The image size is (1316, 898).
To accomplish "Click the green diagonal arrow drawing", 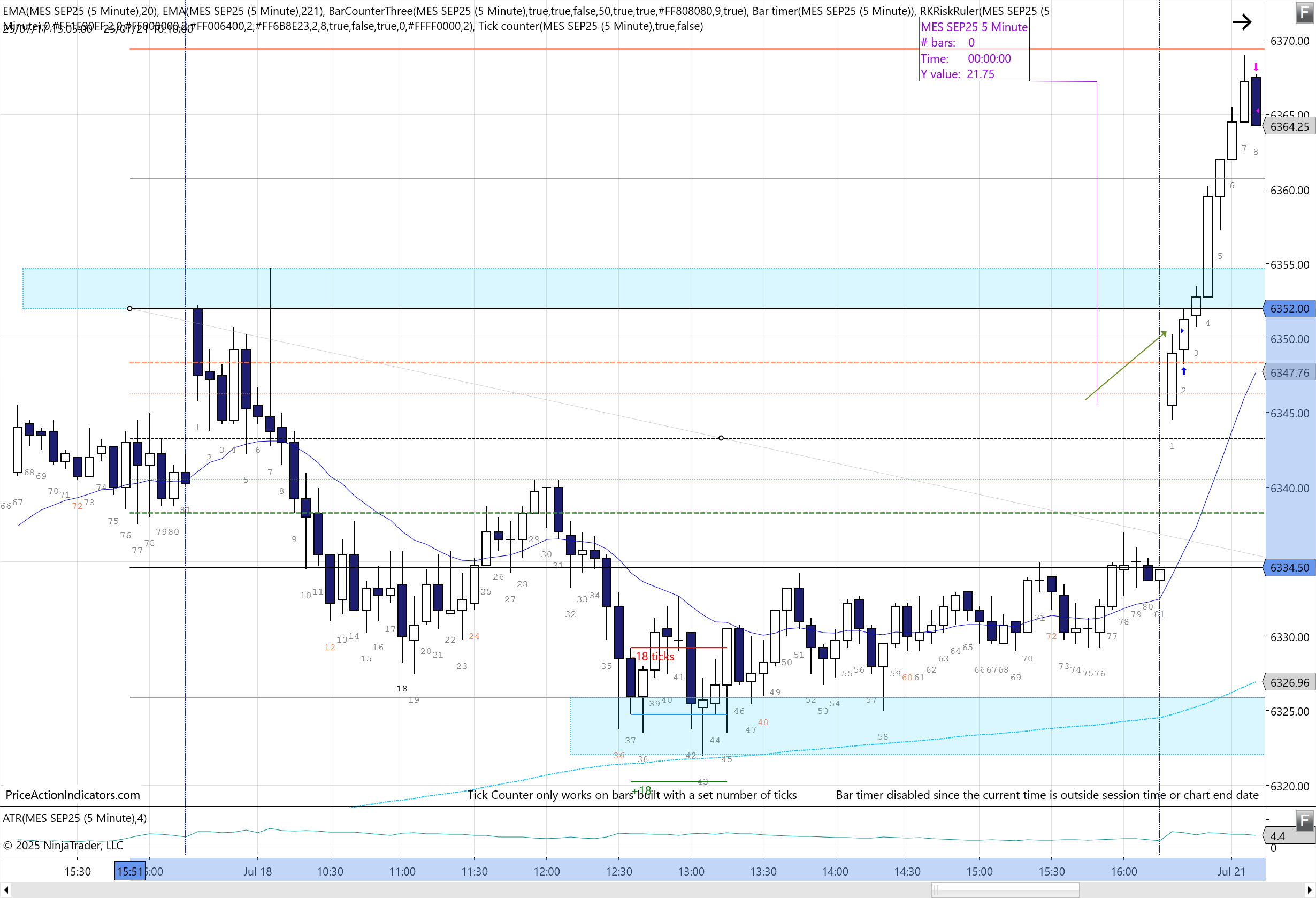I will [1126, 366].
